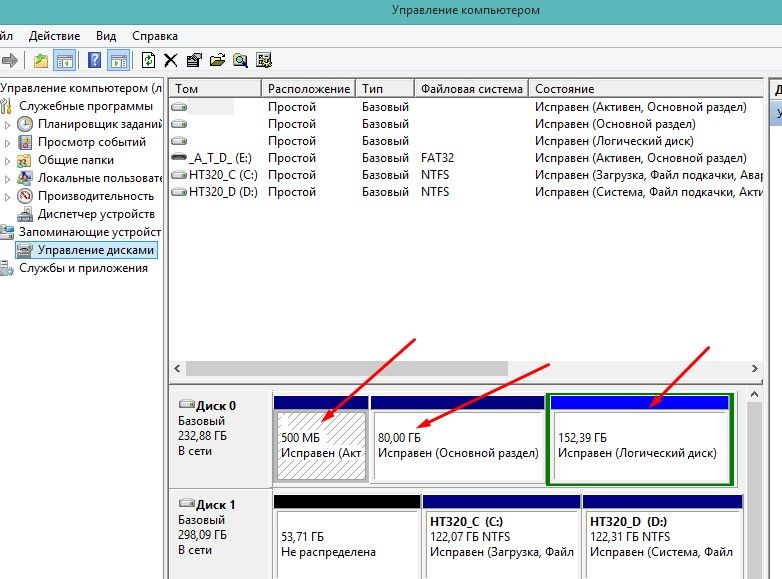The image size is (782, 579).
Task: Click the open folder toolbar icon
Action: click(217, 61)
